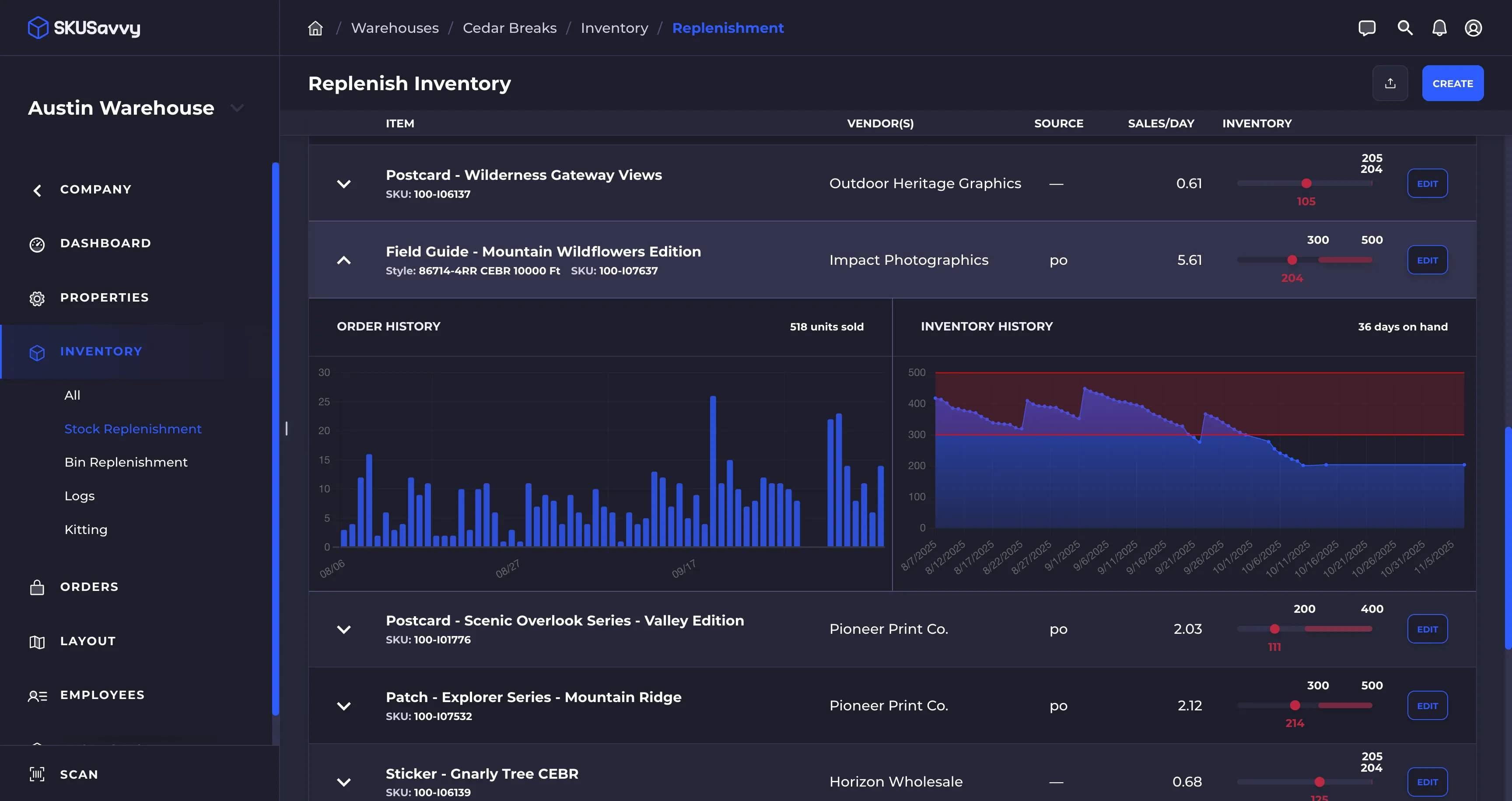Viewport: 1512px width, 801px height.
Task: Click '36 days on hand' label
Action: 1402,327
